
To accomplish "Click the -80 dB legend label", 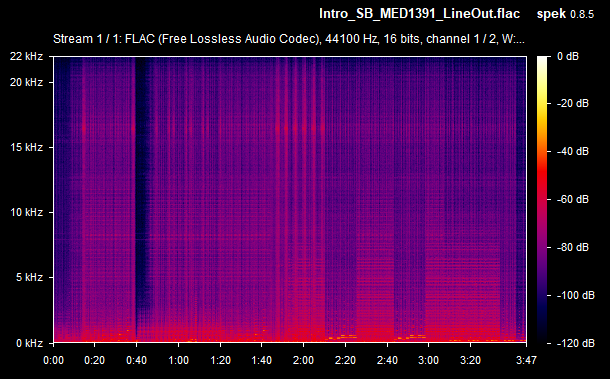I will click(x=573, y=247).
